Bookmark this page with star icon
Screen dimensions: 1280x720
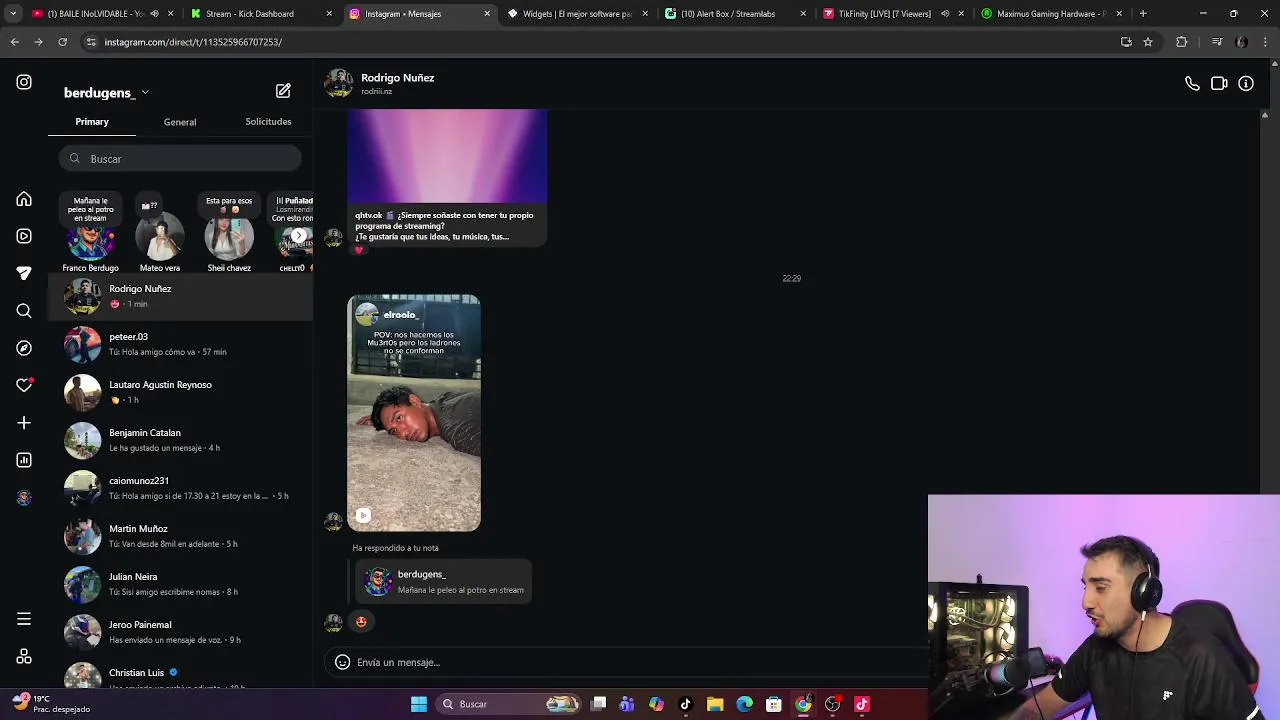point(1148,42)
